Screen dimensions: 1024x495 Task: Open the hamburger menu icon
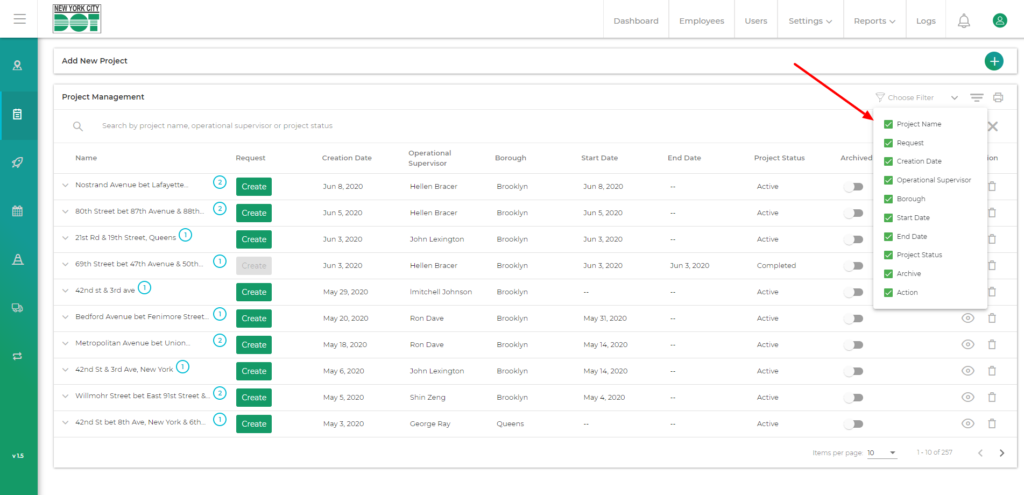19,19
